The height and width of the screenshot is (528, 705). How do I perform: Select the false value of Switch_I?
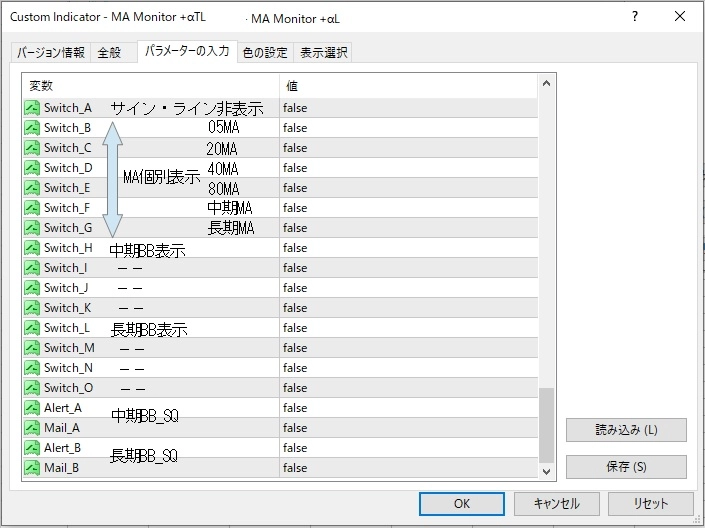pos(295,268)
